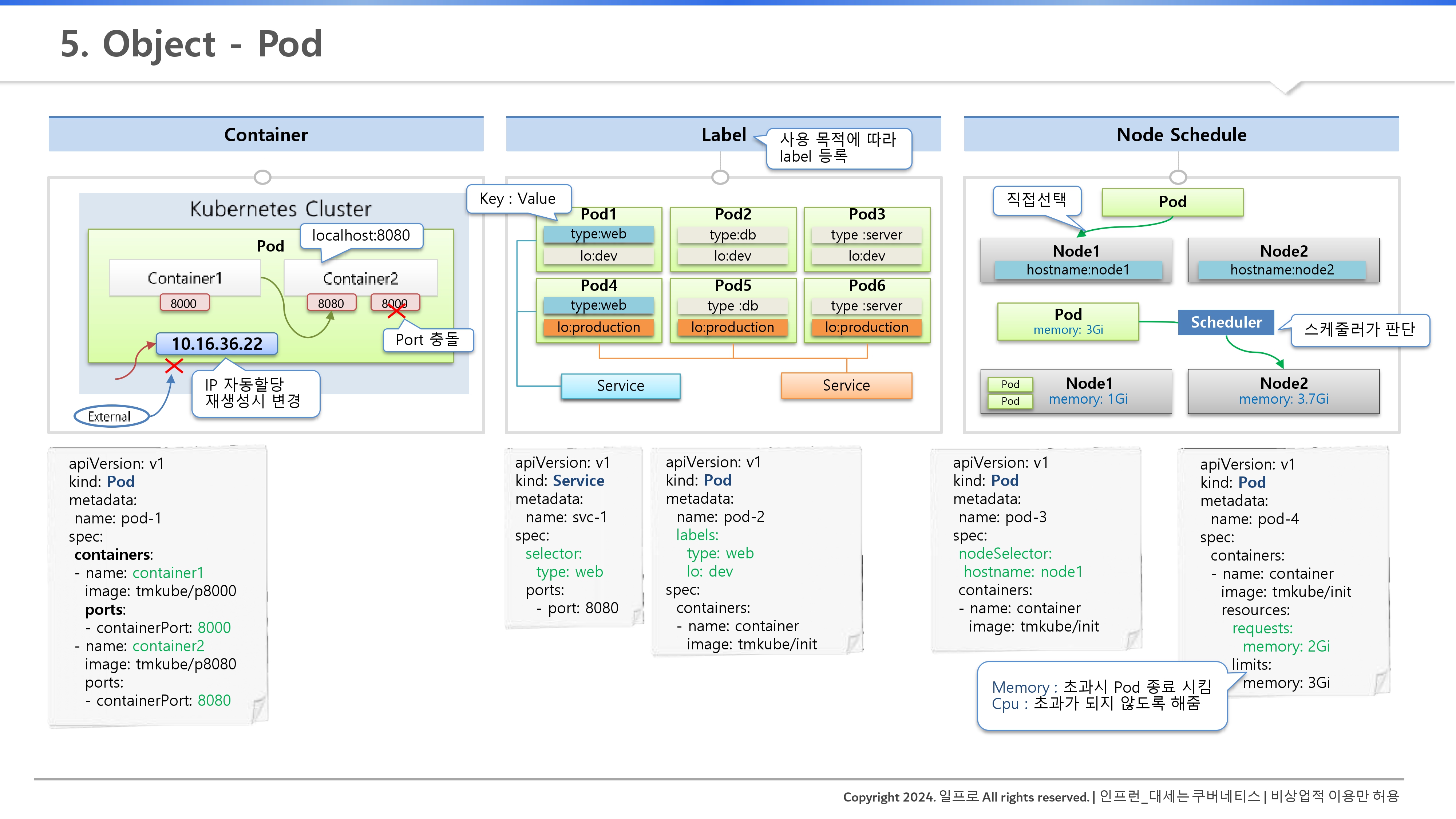Click the circle connector under Node Schedule

(x=1178, y=177)
